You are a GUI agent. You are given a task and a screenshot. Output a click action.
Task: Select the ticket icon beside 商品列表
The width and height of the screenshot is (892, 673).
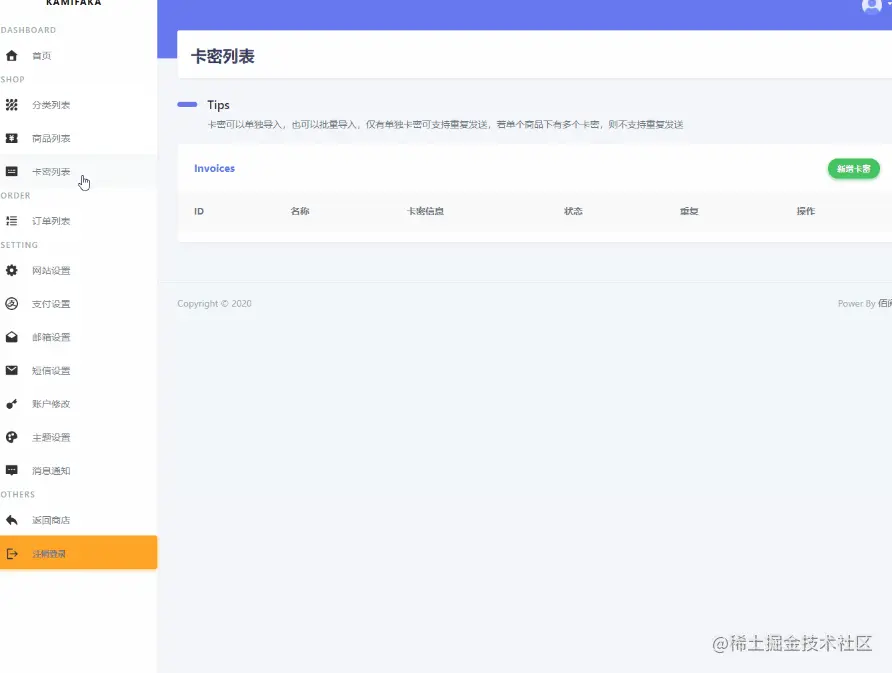click(x=11, y=138)
